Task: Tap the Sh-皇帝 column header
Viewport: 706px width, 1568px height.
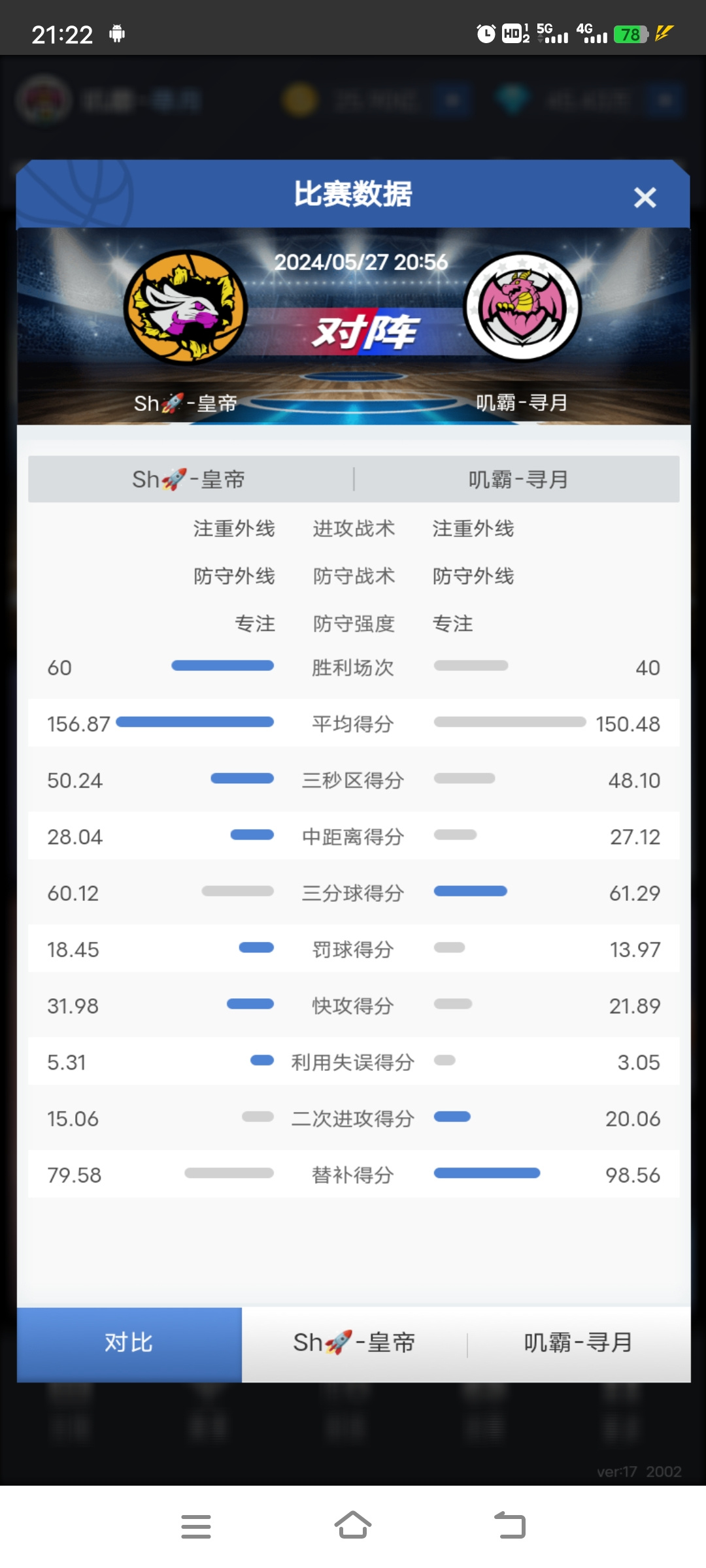Action: point(188,480)
